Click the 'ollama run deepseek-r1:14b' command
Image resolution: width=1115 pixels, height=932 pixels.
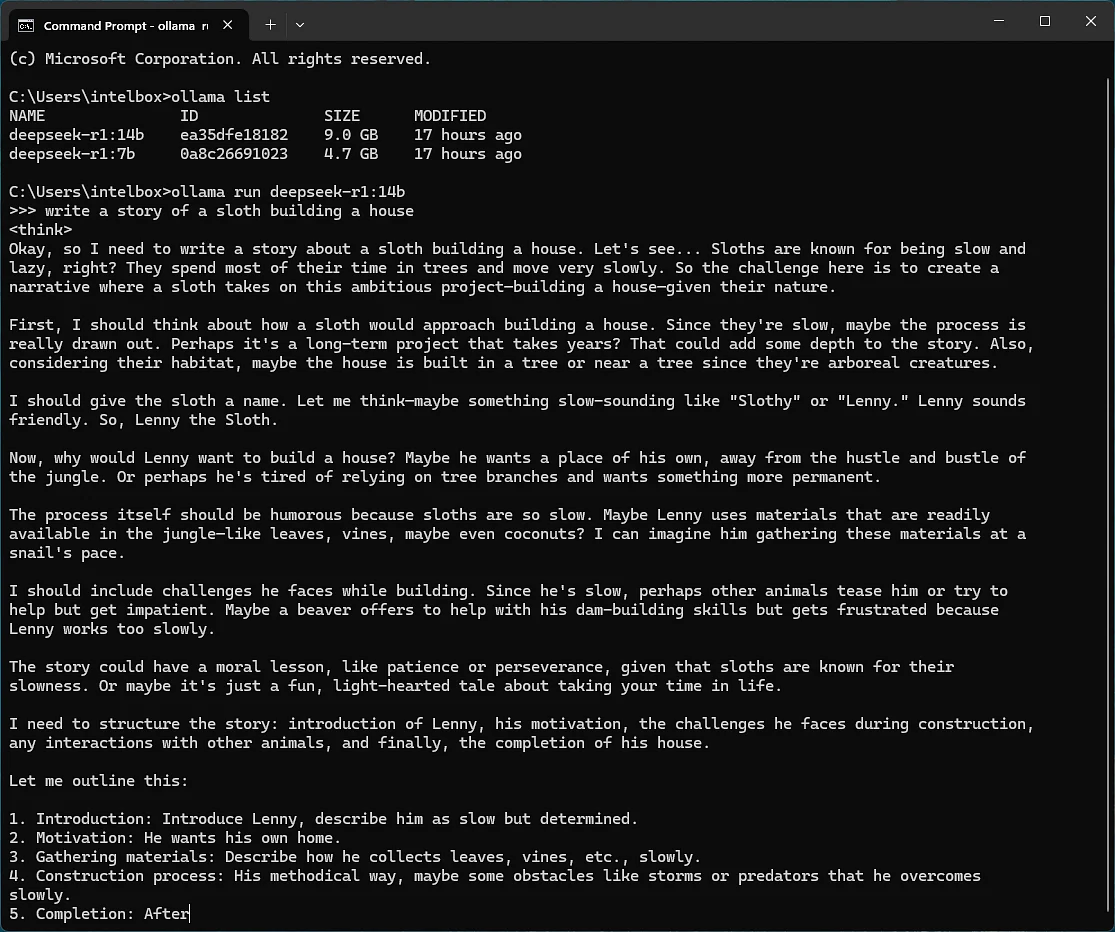(288, 192)
